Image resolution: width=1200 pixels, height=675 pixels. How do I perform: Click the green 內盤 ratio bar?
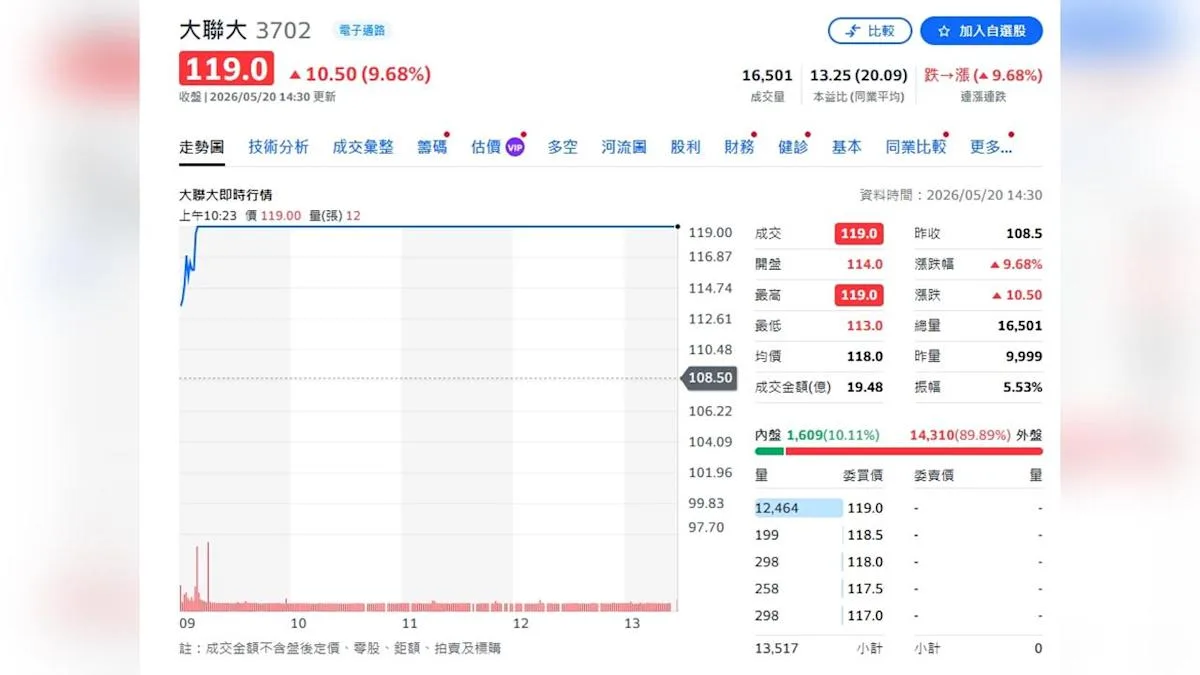click(x=769, y=451)
